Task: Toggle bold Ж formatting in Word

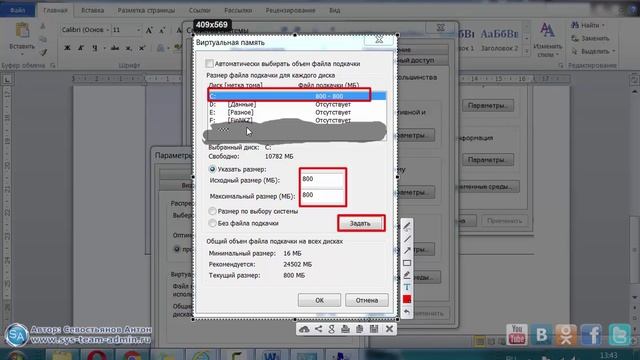Action: coord(67,48)
